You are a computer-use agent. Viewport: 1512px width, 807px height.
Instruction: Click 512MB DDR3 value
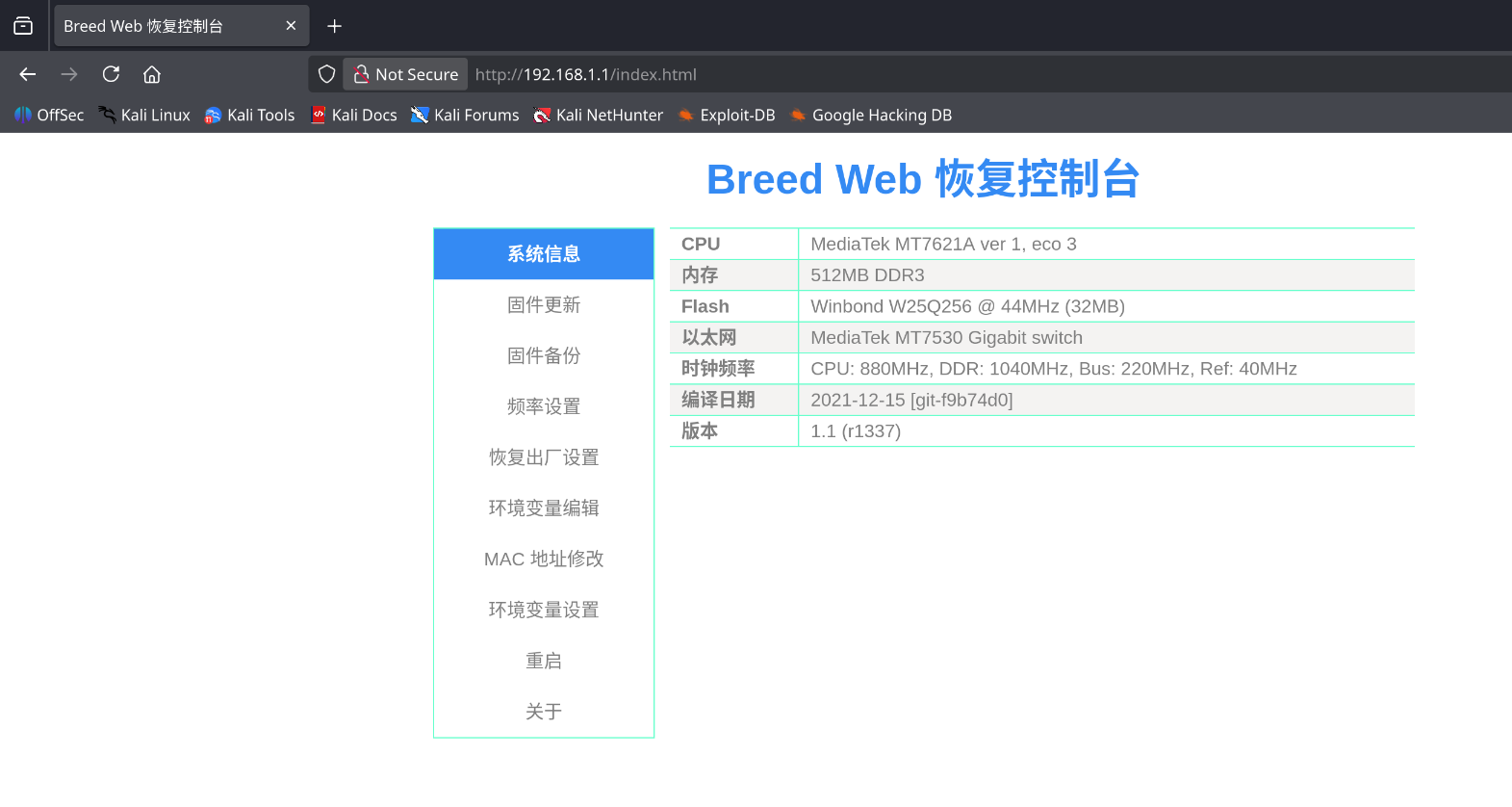[x=867, y=275]
